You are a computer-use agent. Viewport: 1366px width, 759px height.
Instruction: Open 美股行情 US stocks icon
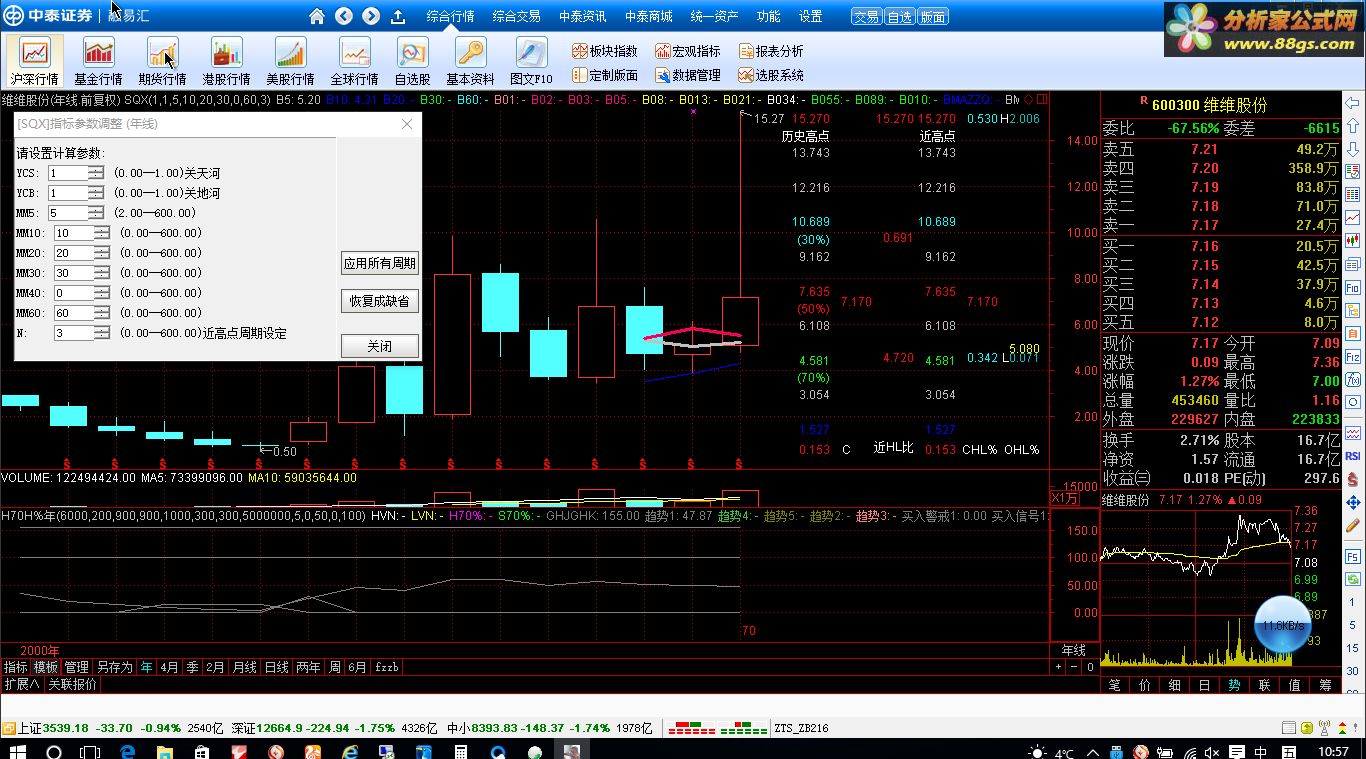click(x=290, y=60)
